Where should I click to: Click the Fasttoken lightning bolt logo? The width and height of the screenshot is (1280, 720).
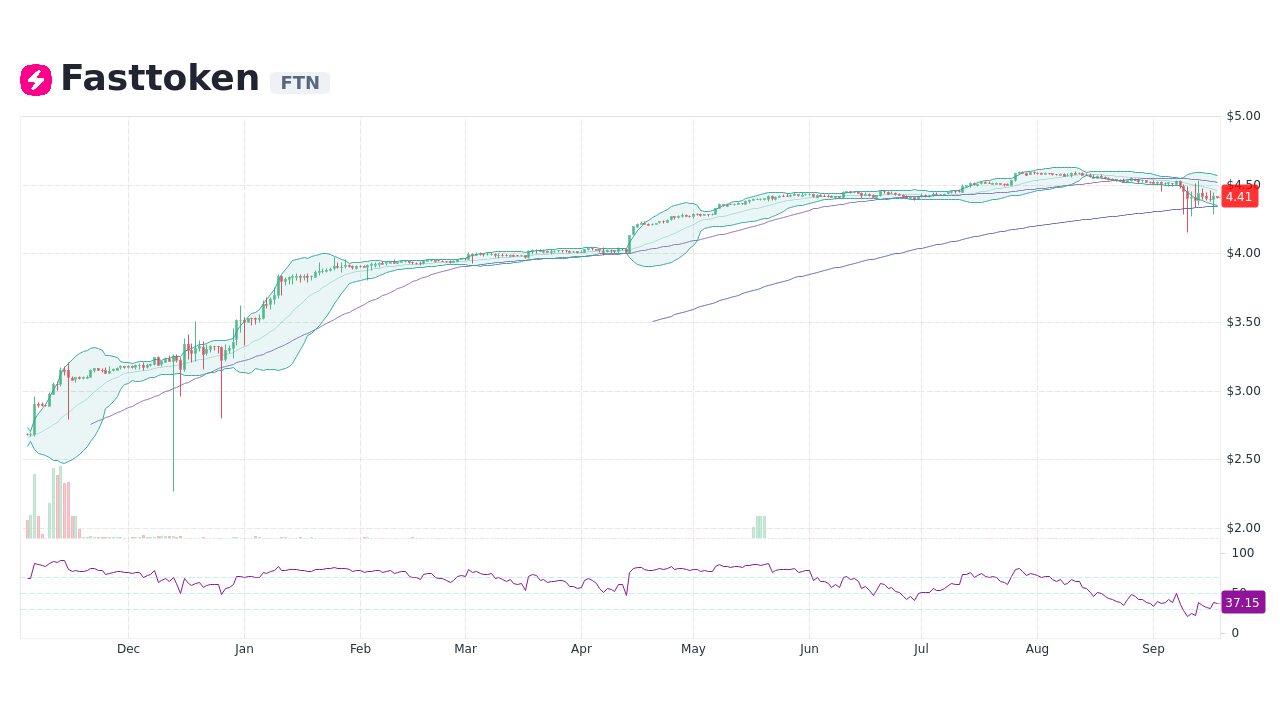[35, 79]
